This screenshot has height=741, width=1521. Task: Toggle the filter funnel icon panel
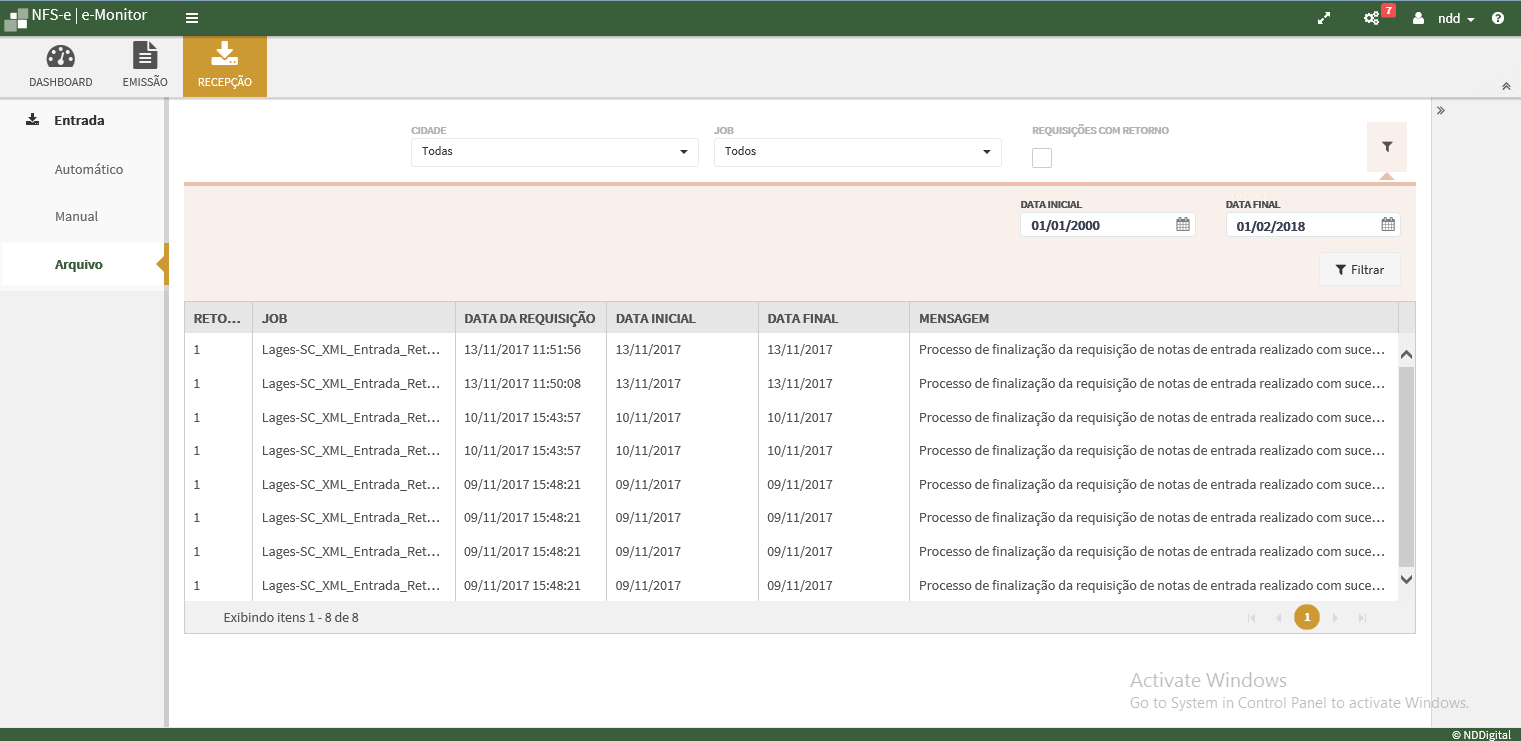1386,147
